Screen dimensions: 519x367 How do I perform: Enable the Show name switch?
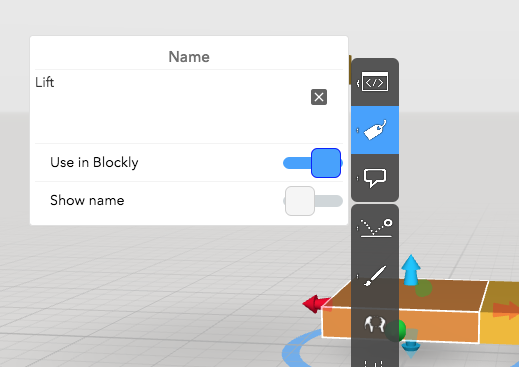pos(313,201)
